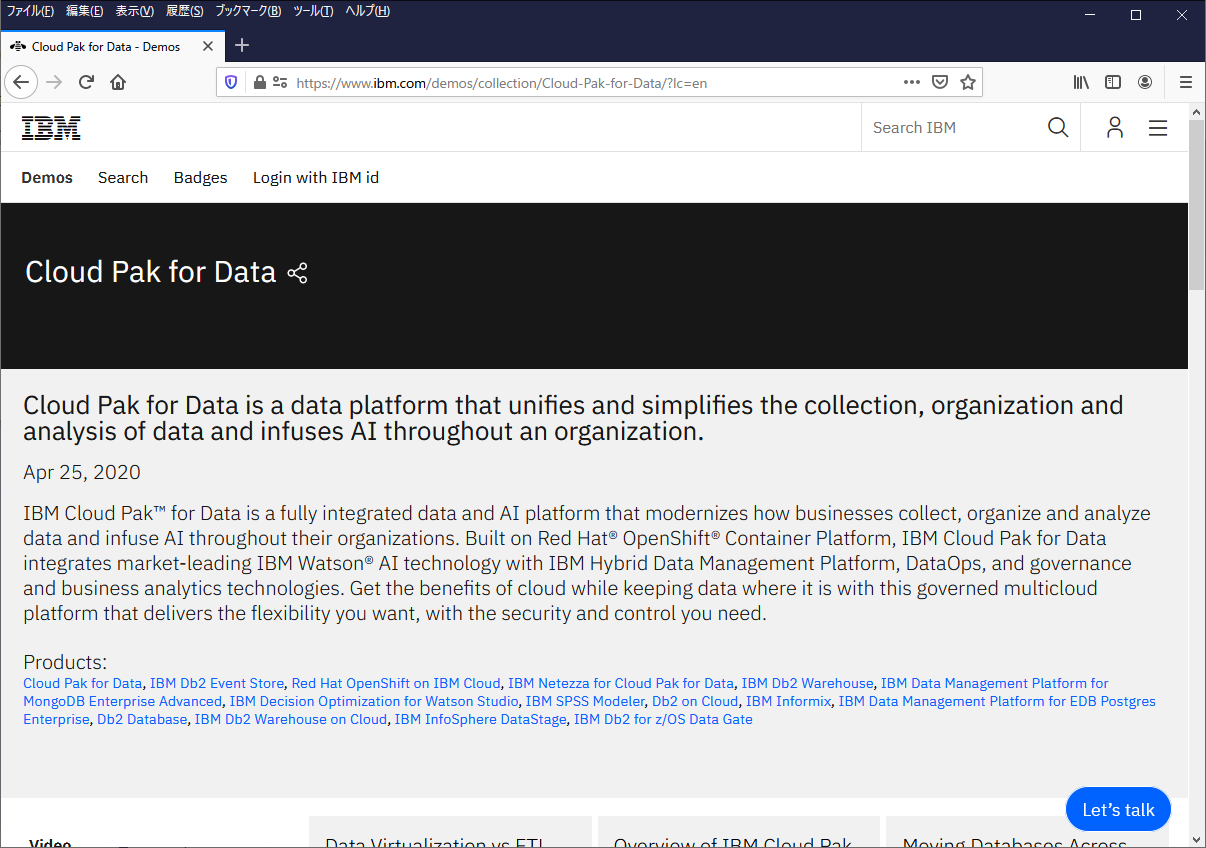The width and height of the screenshot is (1206, 848).
Task: Open the IBM hamburger menu icon
Action: coord(1157,128)
